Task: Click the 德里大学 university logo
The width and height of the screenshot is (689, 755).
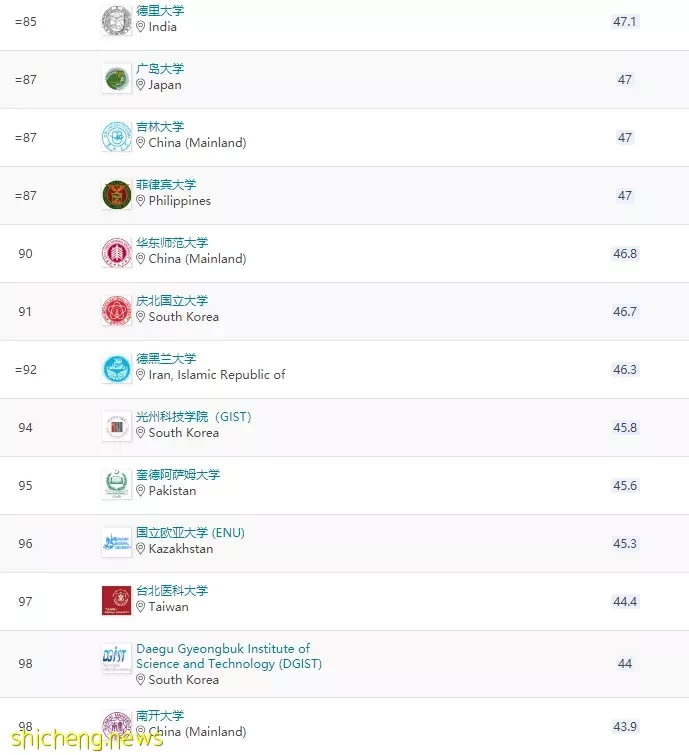Action: pos(117,21)
